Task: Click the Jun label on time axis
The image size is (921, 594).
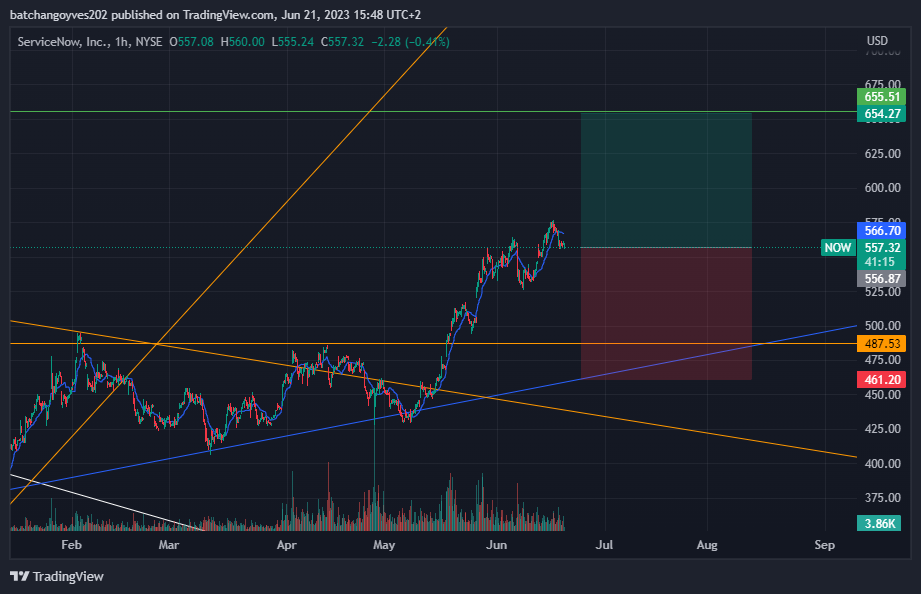Action: click(496, 545)
